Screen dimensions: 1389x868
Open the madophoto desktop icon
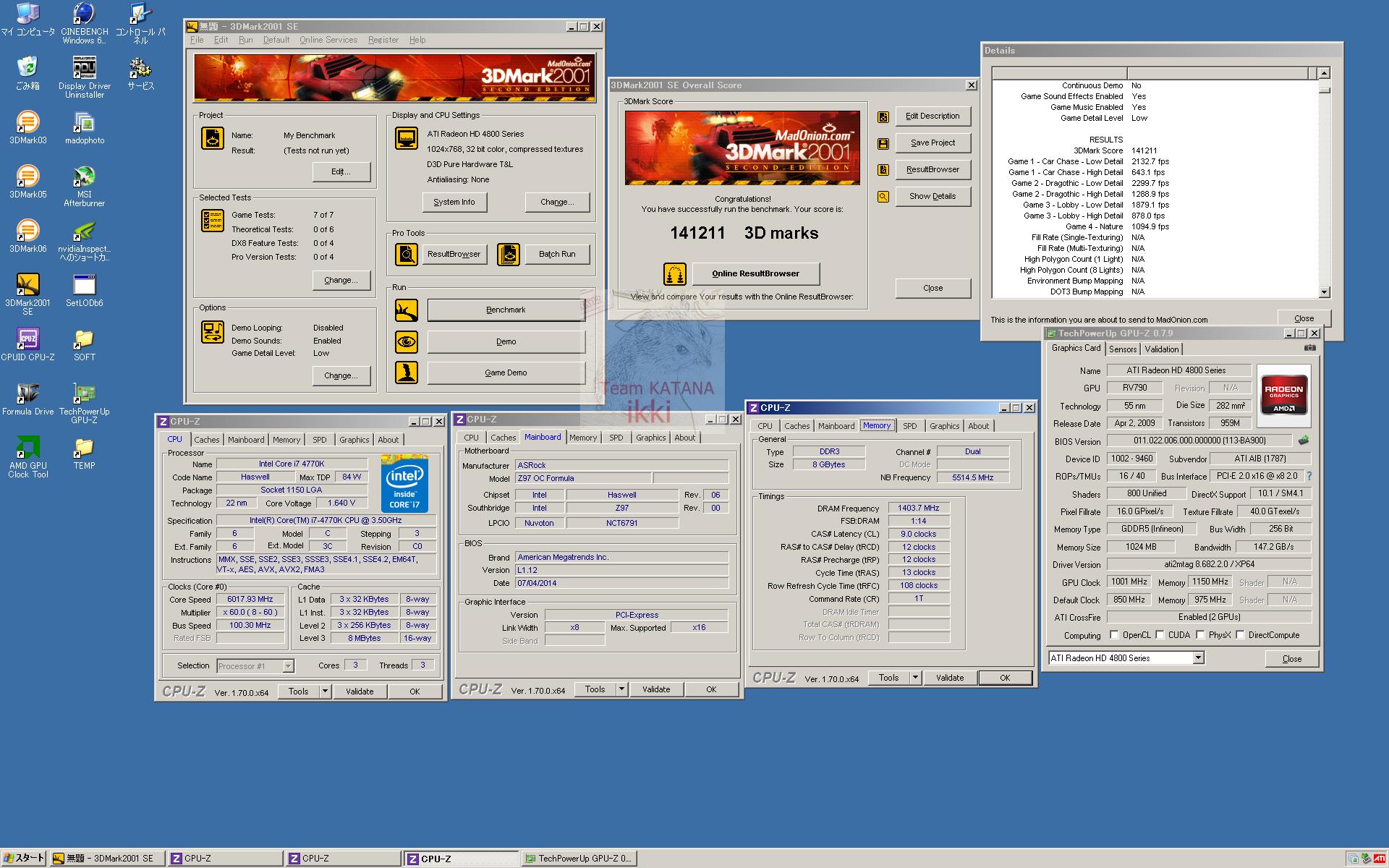[x=85, y=127]
